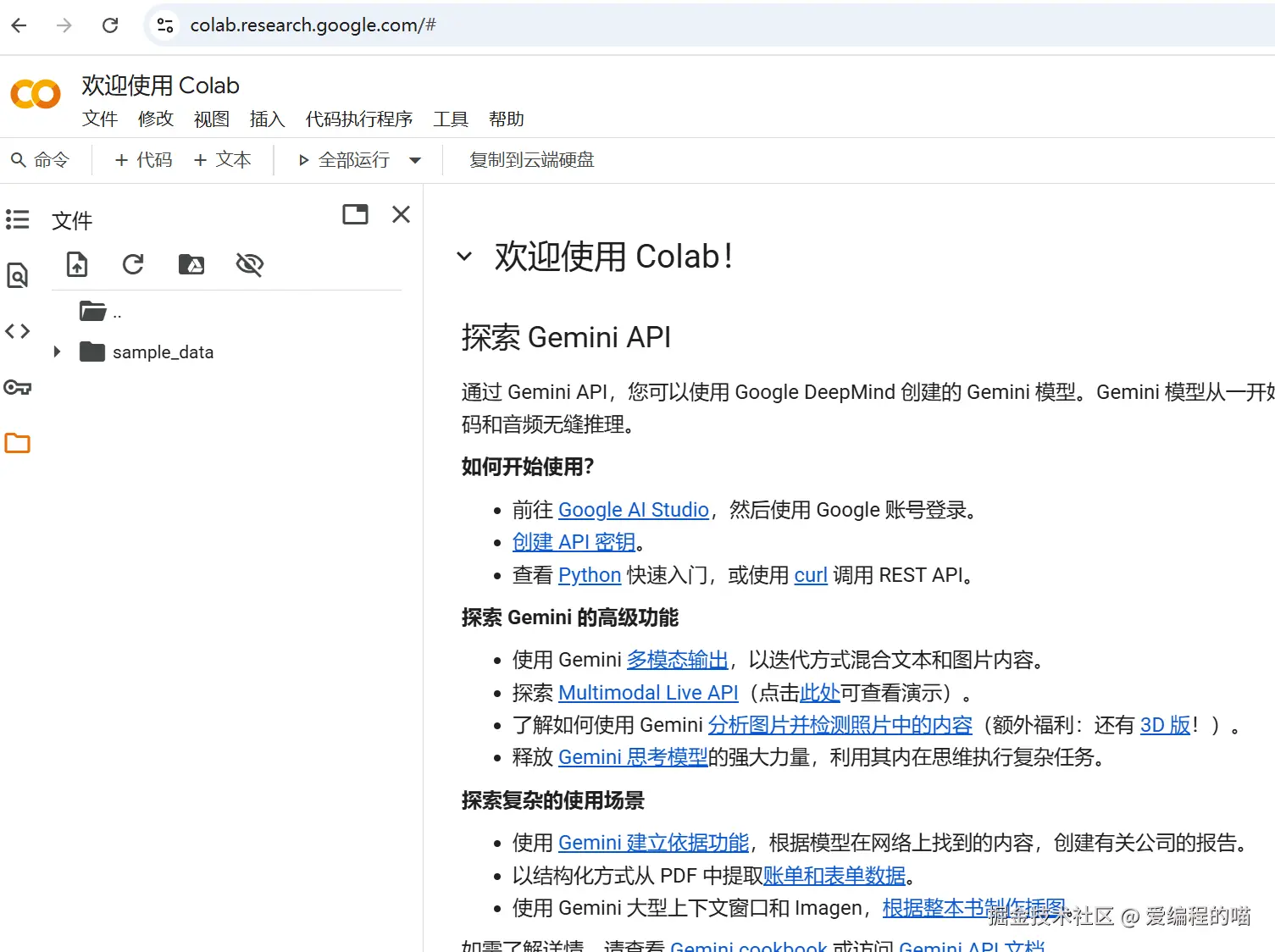Mount Google Drive icon
This screenshot has height=952, width=1275.
click(x=191, y=264)
